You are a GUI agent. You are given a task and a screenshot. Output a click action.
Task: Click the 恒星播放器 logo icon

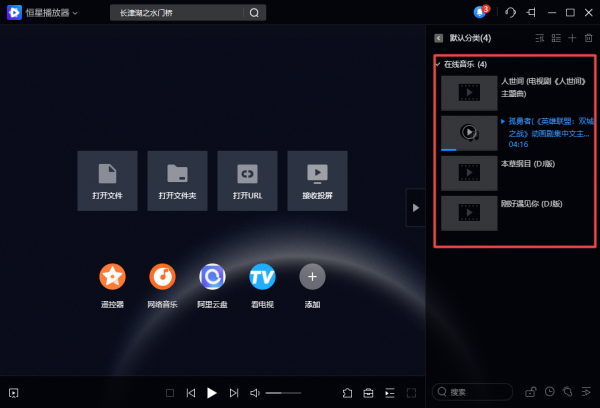[14, 13]
